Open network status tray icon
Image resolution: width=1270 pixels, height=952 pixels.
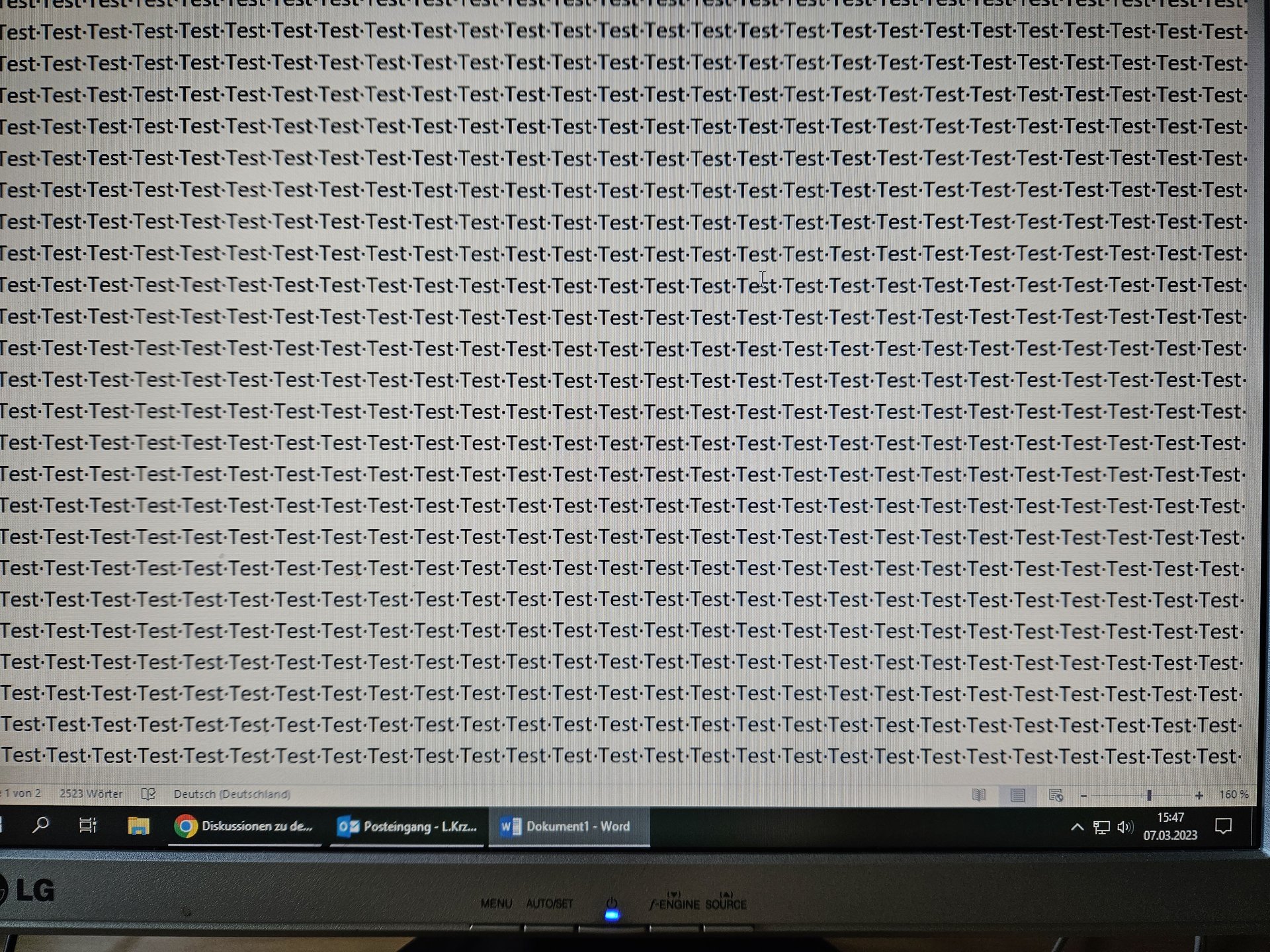point(1101,827)
